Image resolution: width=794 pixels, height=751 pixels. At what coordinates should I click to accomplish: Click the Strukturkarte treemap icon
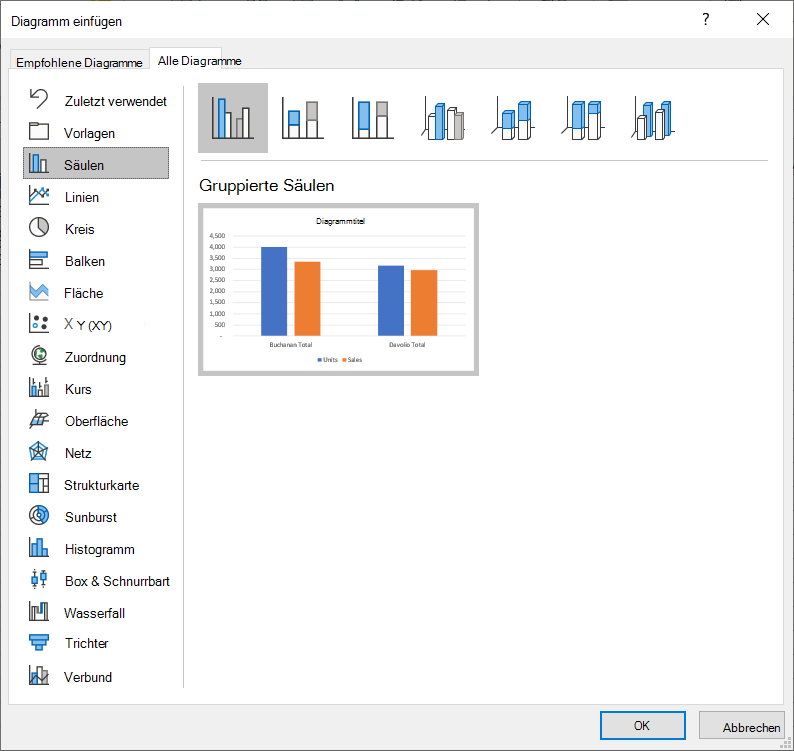click(39, 483)
